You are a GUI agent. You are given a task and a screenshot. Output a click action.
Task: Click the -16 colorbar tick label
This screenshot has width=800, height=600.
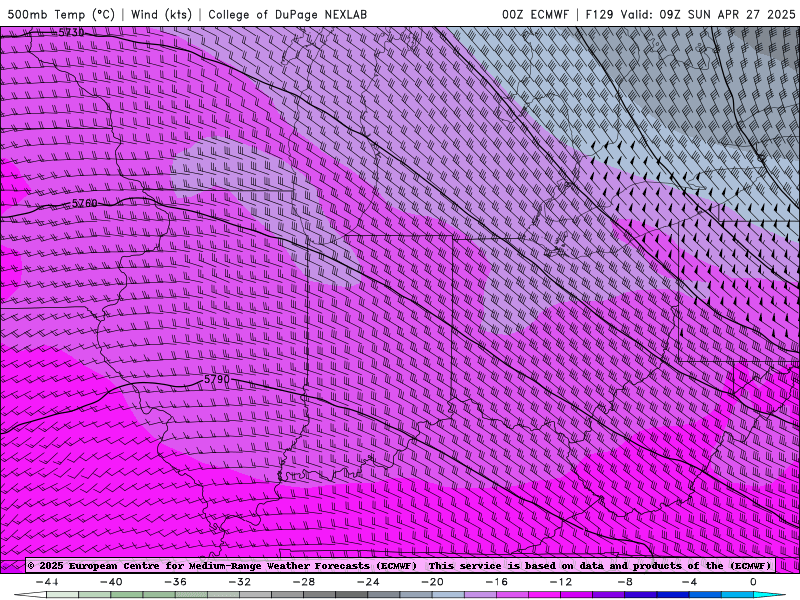[x=497, y=582]
